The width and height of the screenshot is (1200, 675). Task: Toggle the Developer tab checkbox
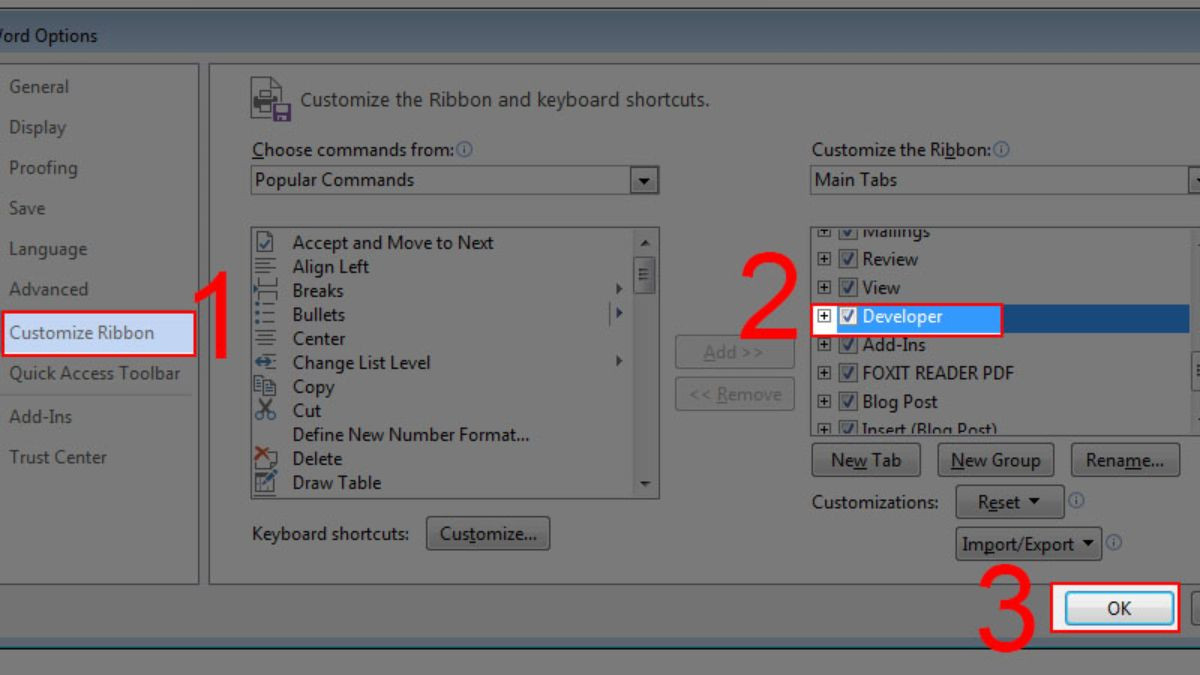coord(847,316)
